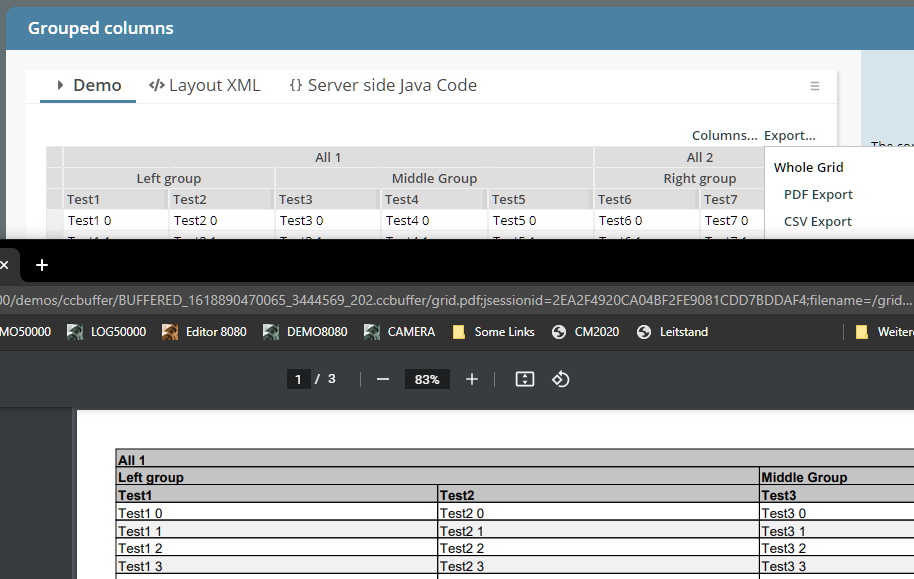Open the Columns... chooser
This screenshot has height=579, width=914.
[724, 135]
